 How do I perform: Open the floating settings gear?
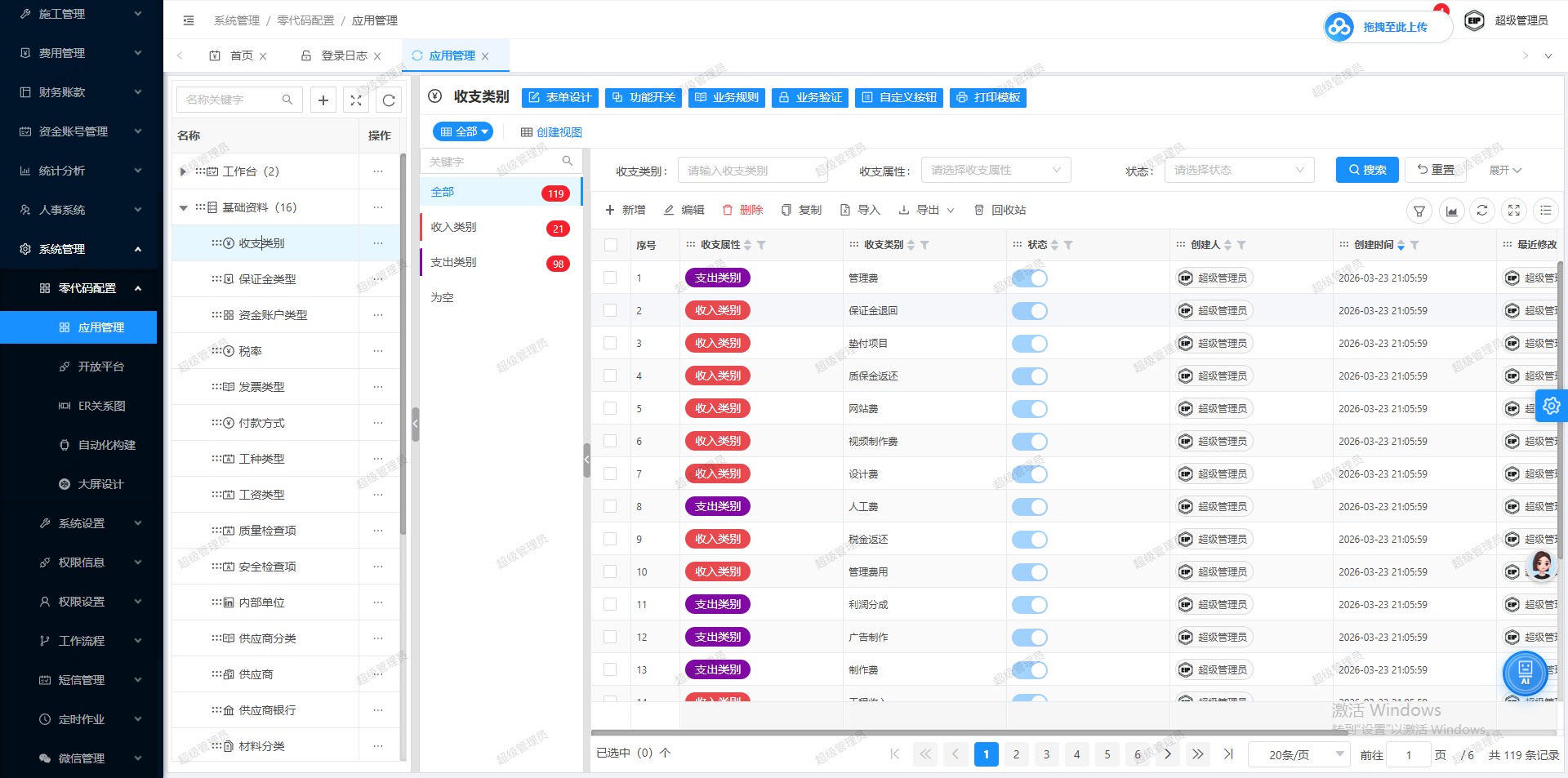point(1552,406)
